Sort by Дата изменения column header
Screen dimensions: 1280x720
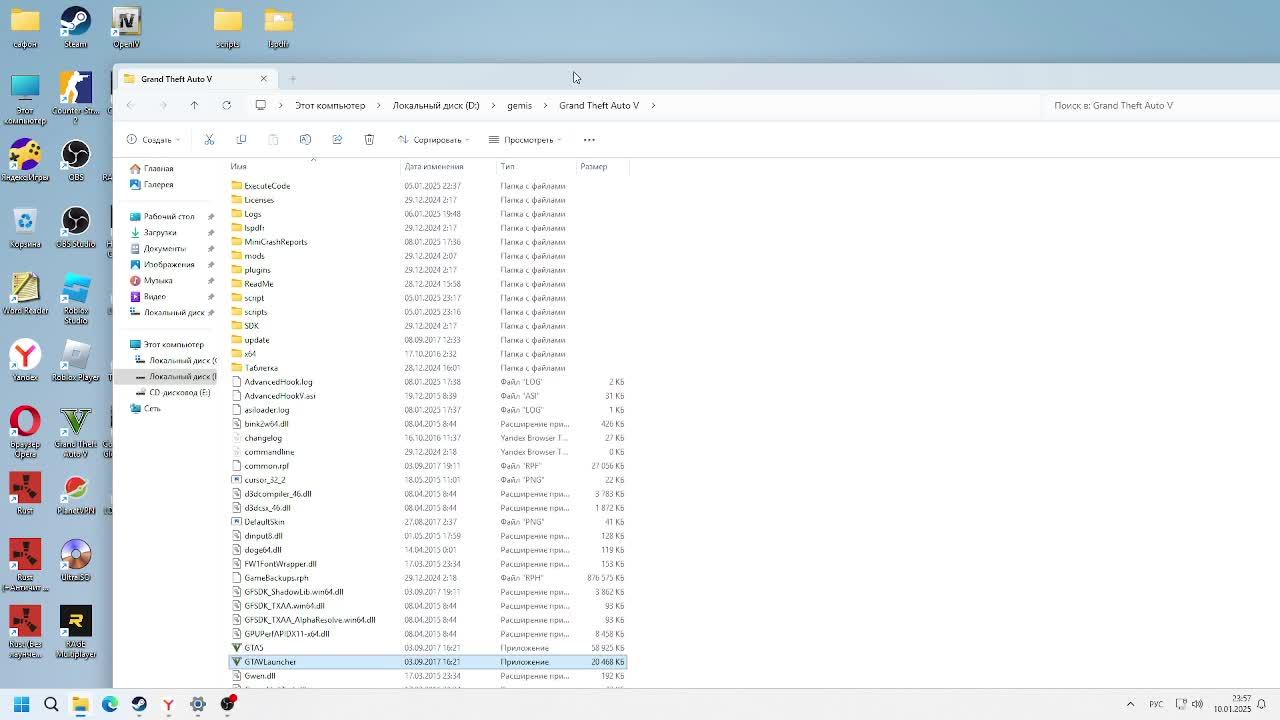click(434, 167)
